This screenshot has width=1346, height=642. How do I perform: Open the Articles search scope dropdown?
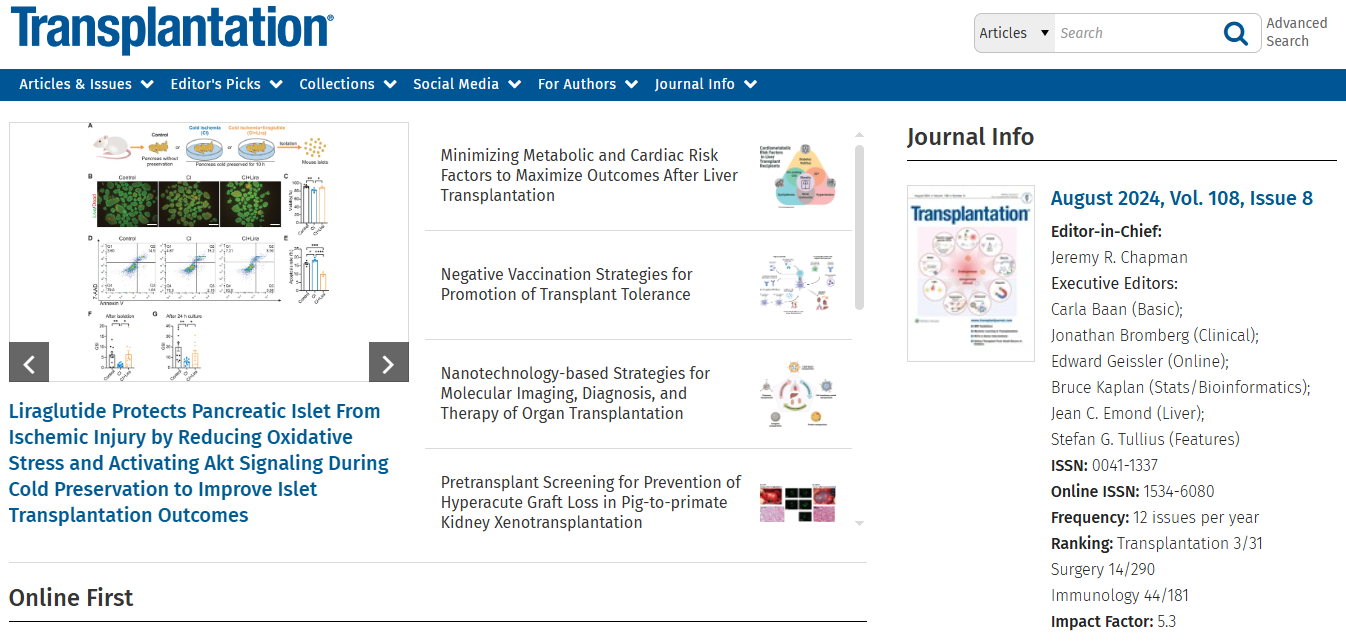coord(1015,33)
